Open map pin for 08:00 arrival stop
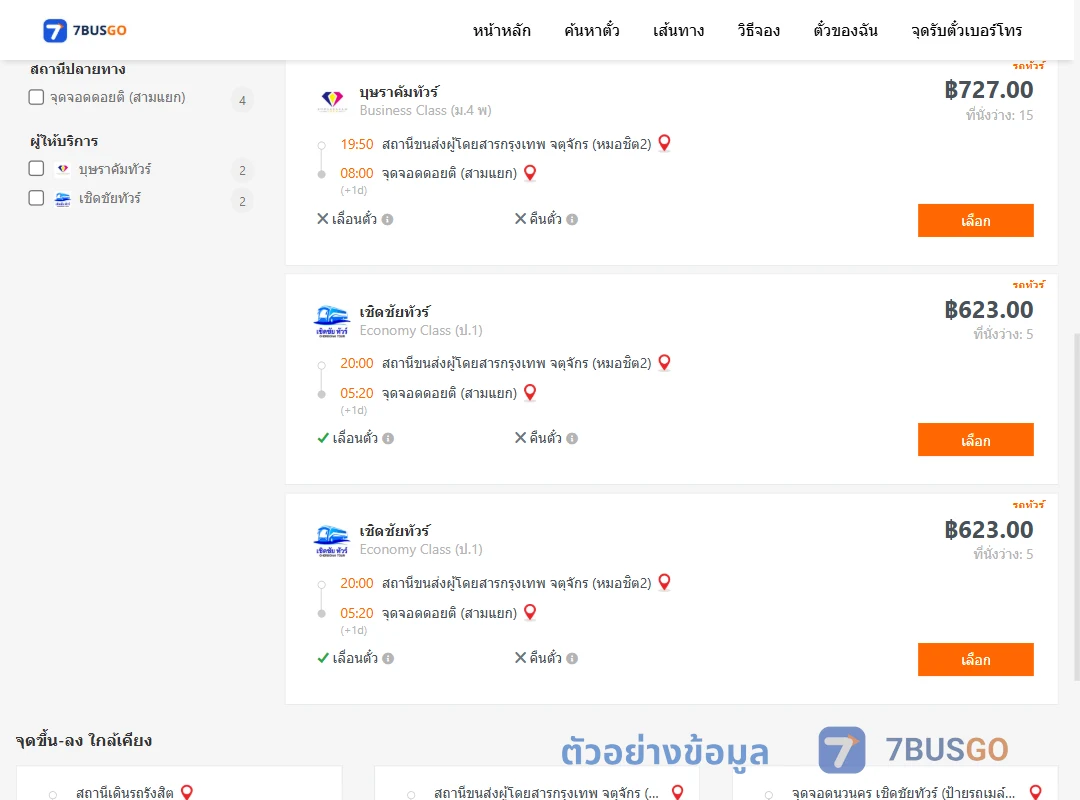1080x800 pixels. (x=530, y=173)
